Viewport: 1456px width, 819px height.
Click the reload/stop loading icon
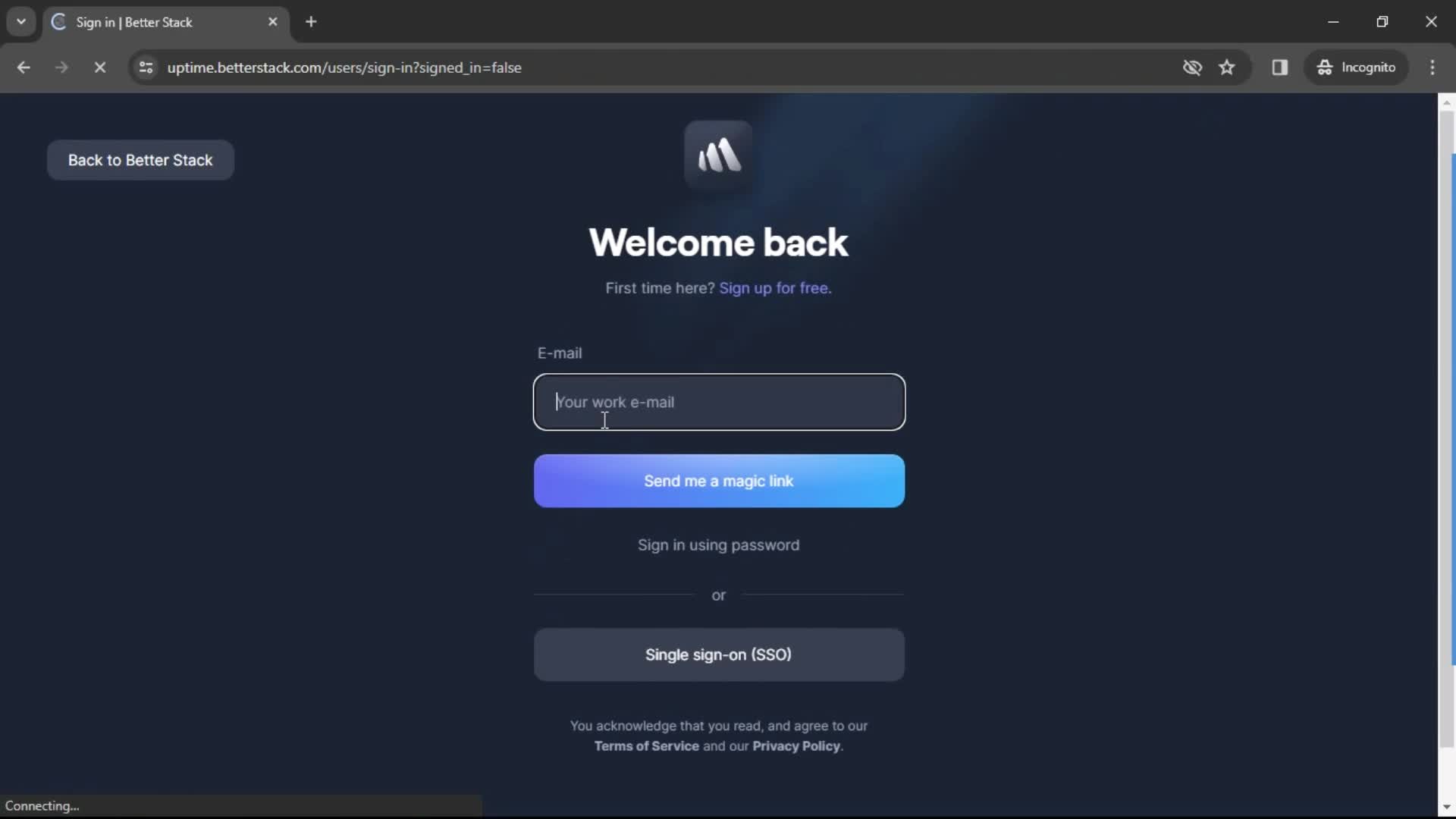98,68
